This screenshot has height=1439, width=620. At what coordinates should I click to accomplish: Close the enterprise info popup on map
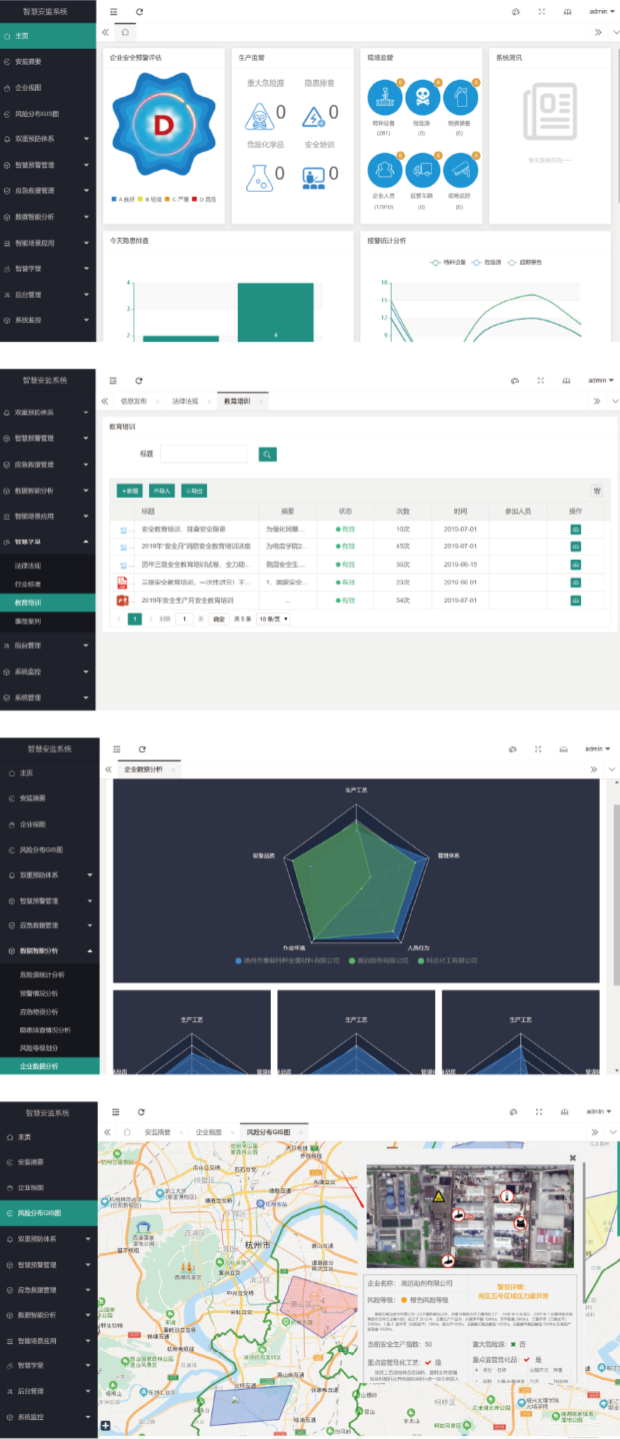tap(573, 1157)
